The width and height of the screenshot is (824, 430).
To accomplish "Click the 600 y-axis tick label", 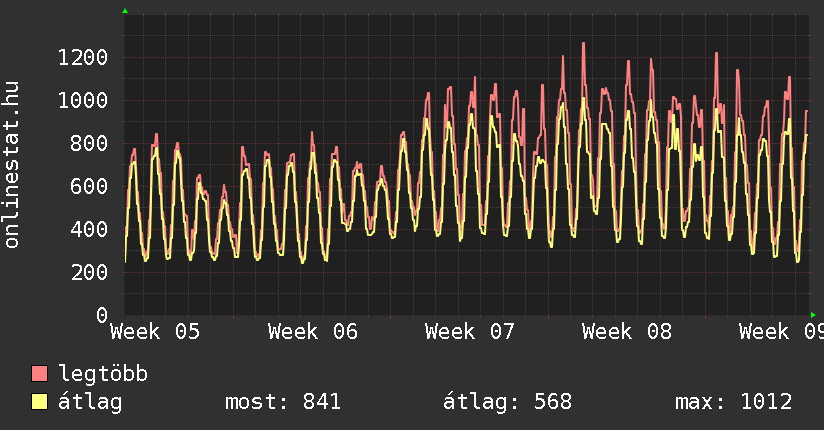I will click(88, 186).
